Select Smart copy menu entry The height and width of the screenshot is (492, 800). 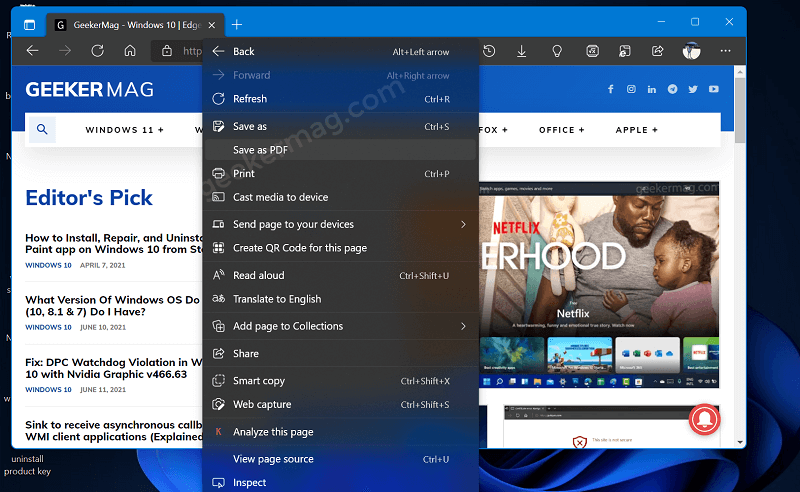[340, 381]
